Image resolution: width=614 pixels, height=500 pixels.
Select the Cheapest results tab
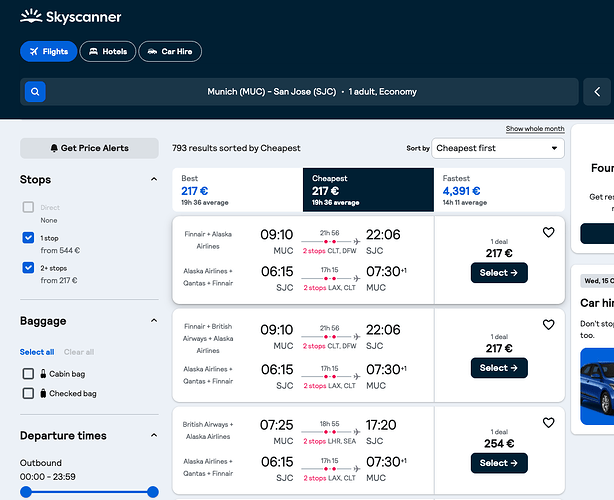click(368, 190)
